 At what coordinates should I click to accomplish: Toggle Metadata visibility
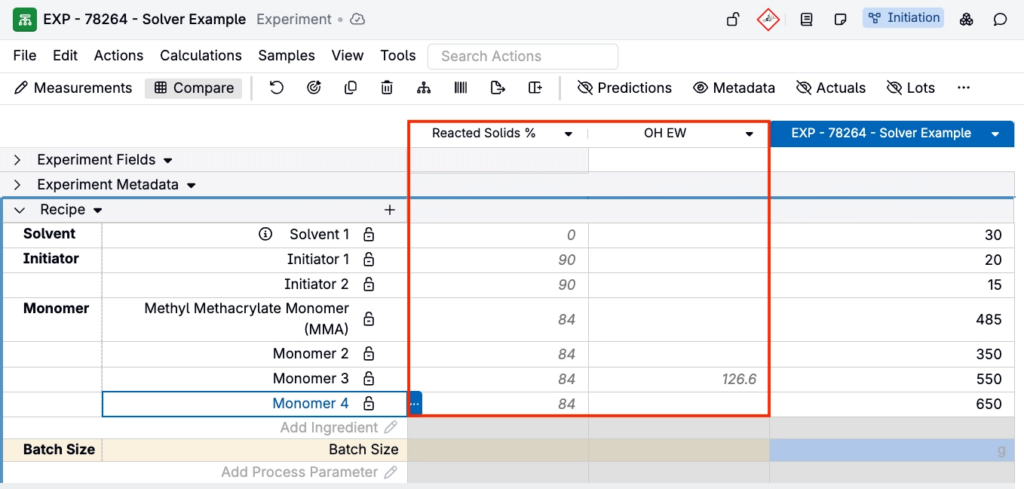point(734,88)
